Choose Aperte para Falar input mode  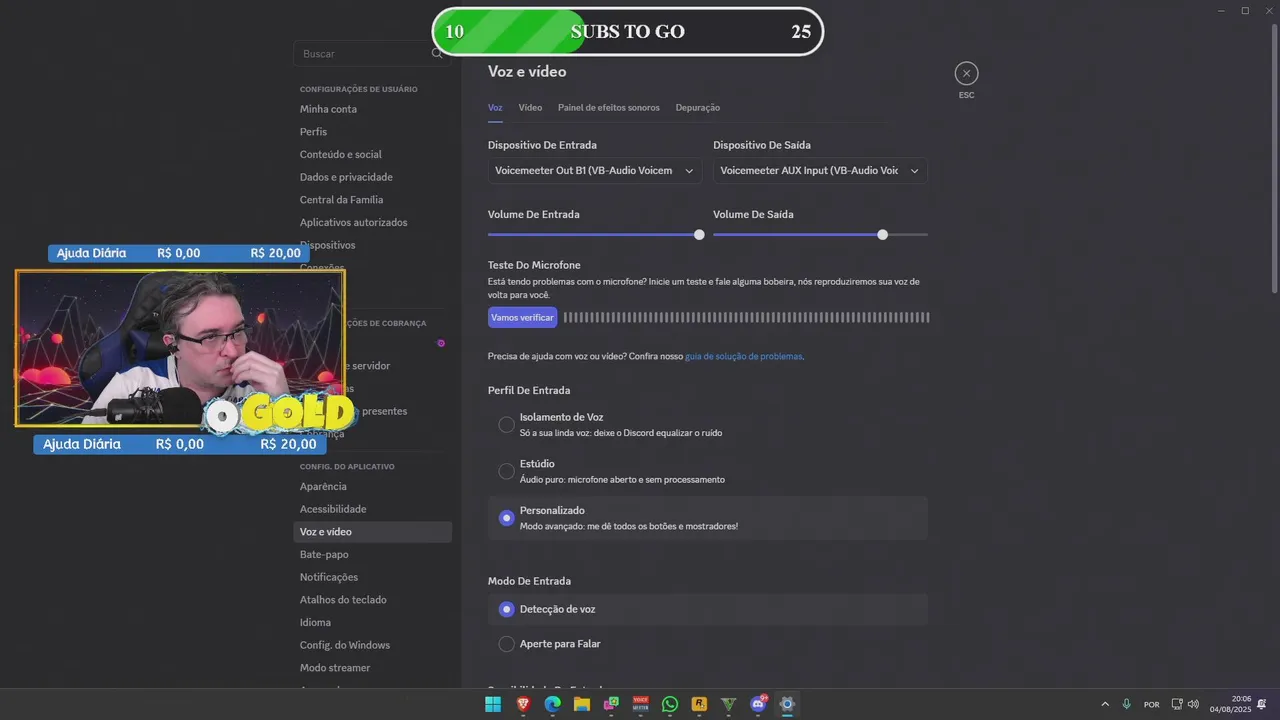point(708,644)
